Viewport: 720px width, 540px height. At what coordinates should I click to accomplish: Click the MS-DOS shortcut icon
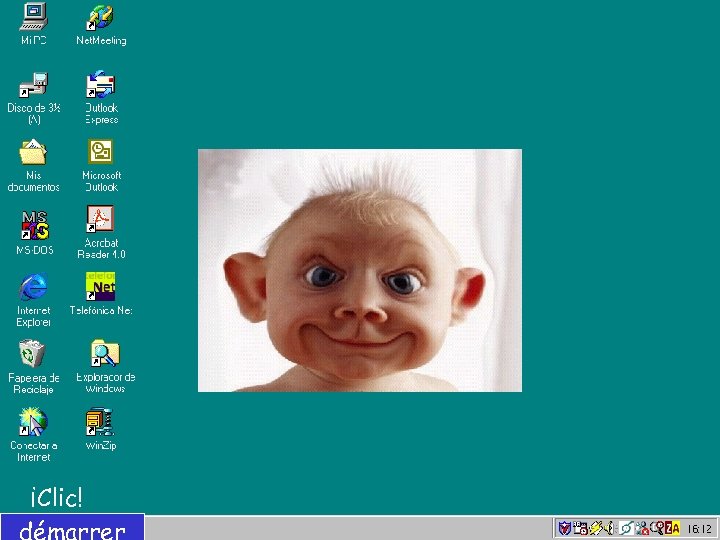pos(34,221)
